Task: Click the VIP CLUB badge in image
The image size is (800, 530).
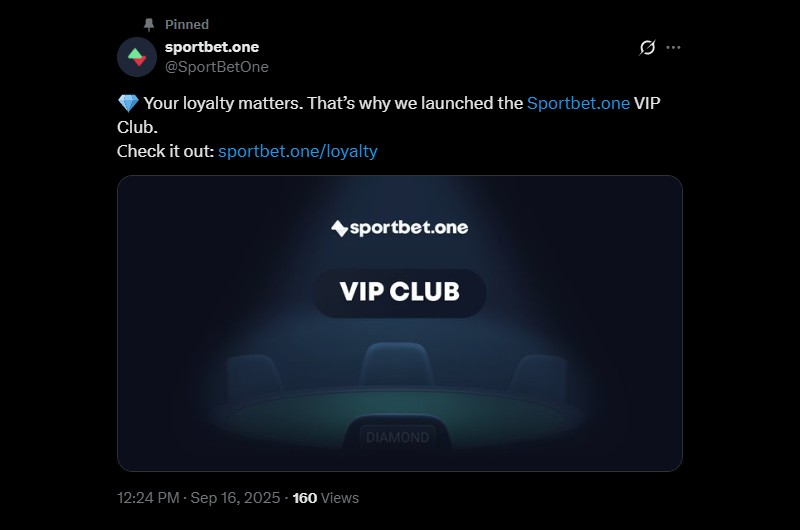Action: click(x=399, y=292)
